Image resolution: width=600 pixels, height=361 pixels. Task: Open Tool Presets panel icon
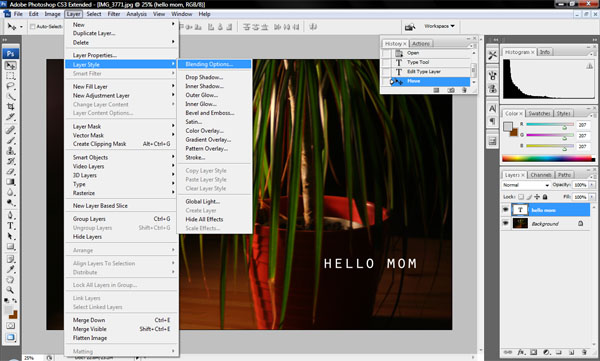(x=492, y=56)
